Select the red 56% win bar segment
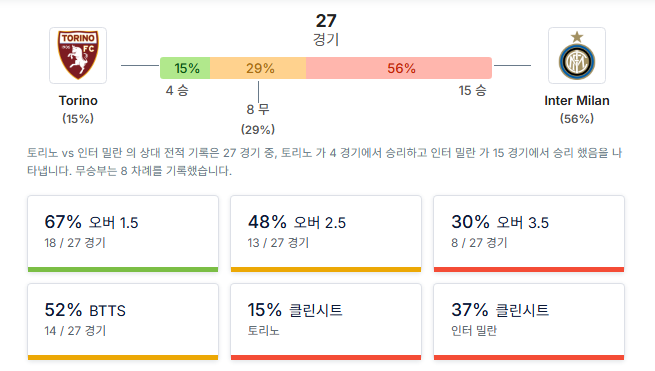Screen dimensions: 655x371 point(399,68)
